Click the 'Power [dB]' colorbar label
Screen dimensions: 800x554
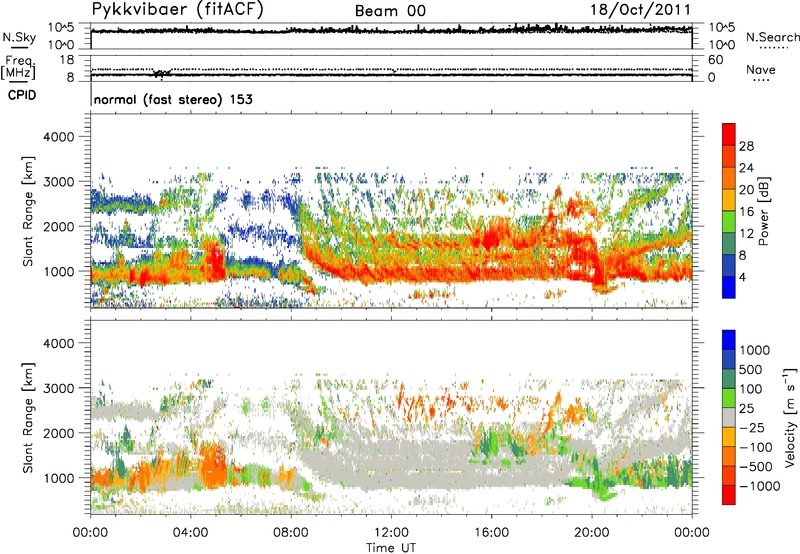(x=763, y=211)
